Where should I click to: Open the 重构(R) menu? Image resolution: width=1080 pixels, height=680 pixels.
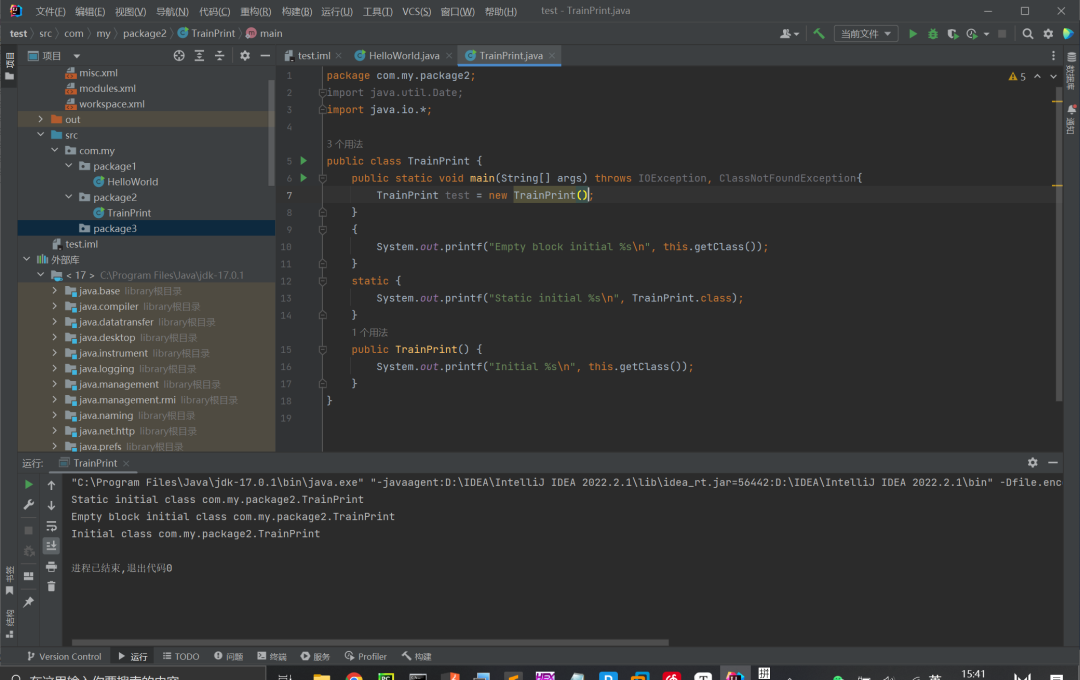tap(257, 11)
